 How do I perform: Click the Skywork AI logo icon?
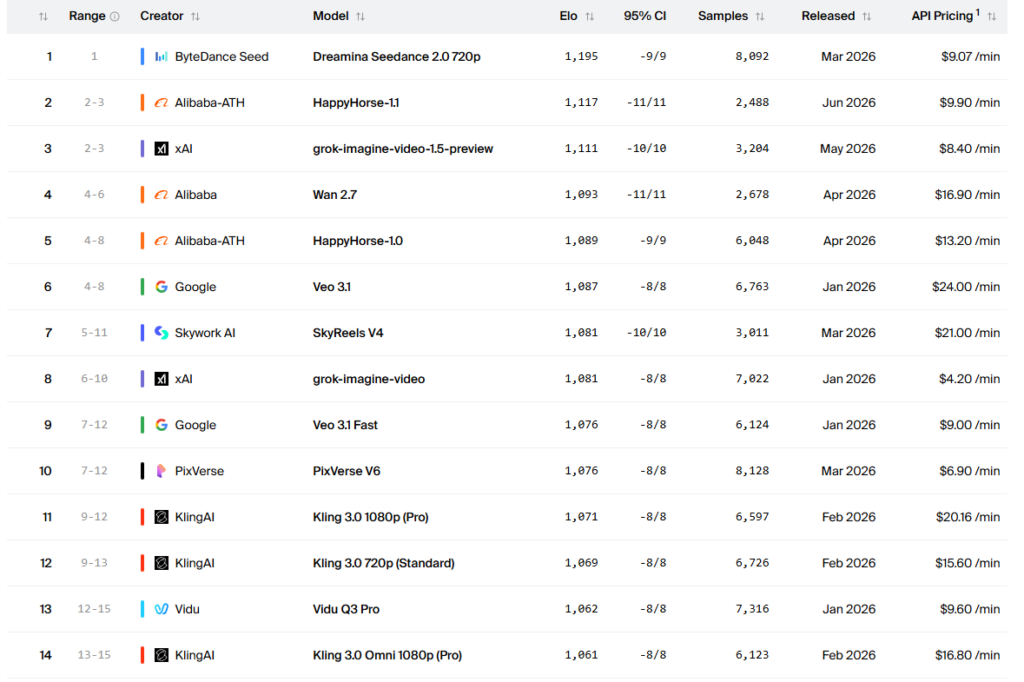coord(161,333)
